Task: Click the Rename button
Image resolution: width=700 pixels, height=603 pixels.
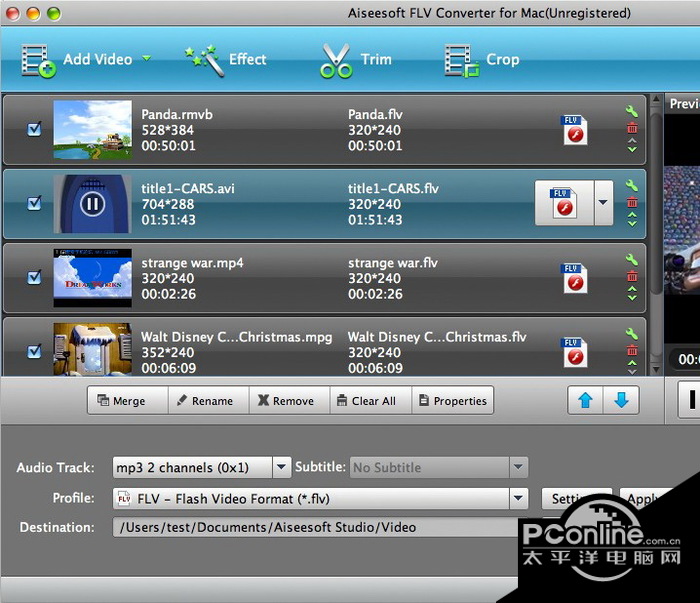Action: pos(208,400)
